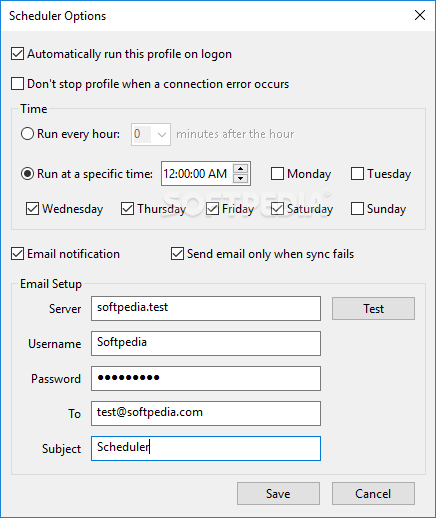Viewport: 436px width, 518px height.
Task: Uncheck the Friday checkbox
Action: pos(212,209)
